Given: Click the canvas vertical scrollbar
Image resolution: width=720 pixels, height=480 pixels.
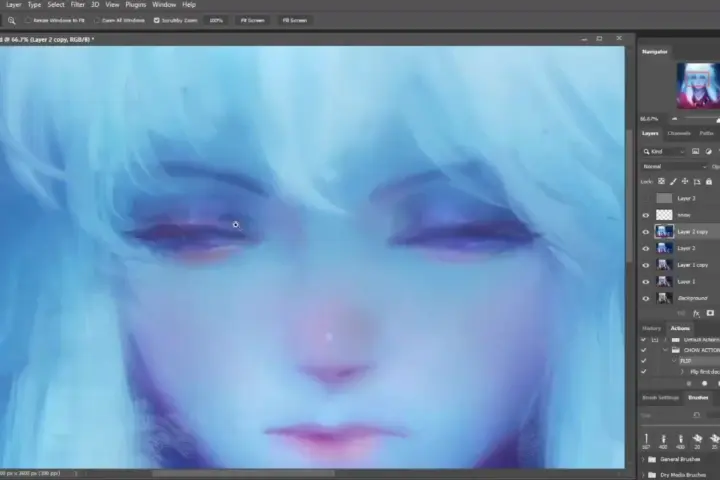Looking at the screenshot, I should 630,196.
